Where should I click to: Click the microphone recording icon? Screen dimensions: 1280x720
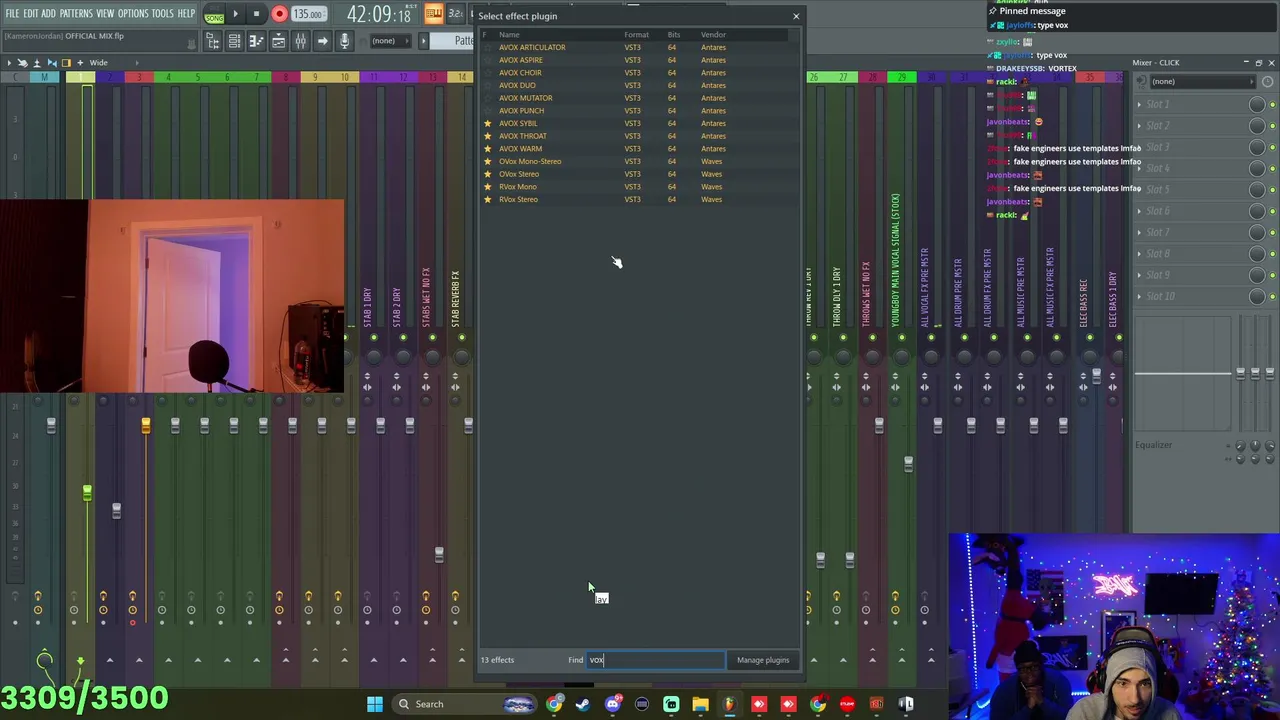(344, 41)
